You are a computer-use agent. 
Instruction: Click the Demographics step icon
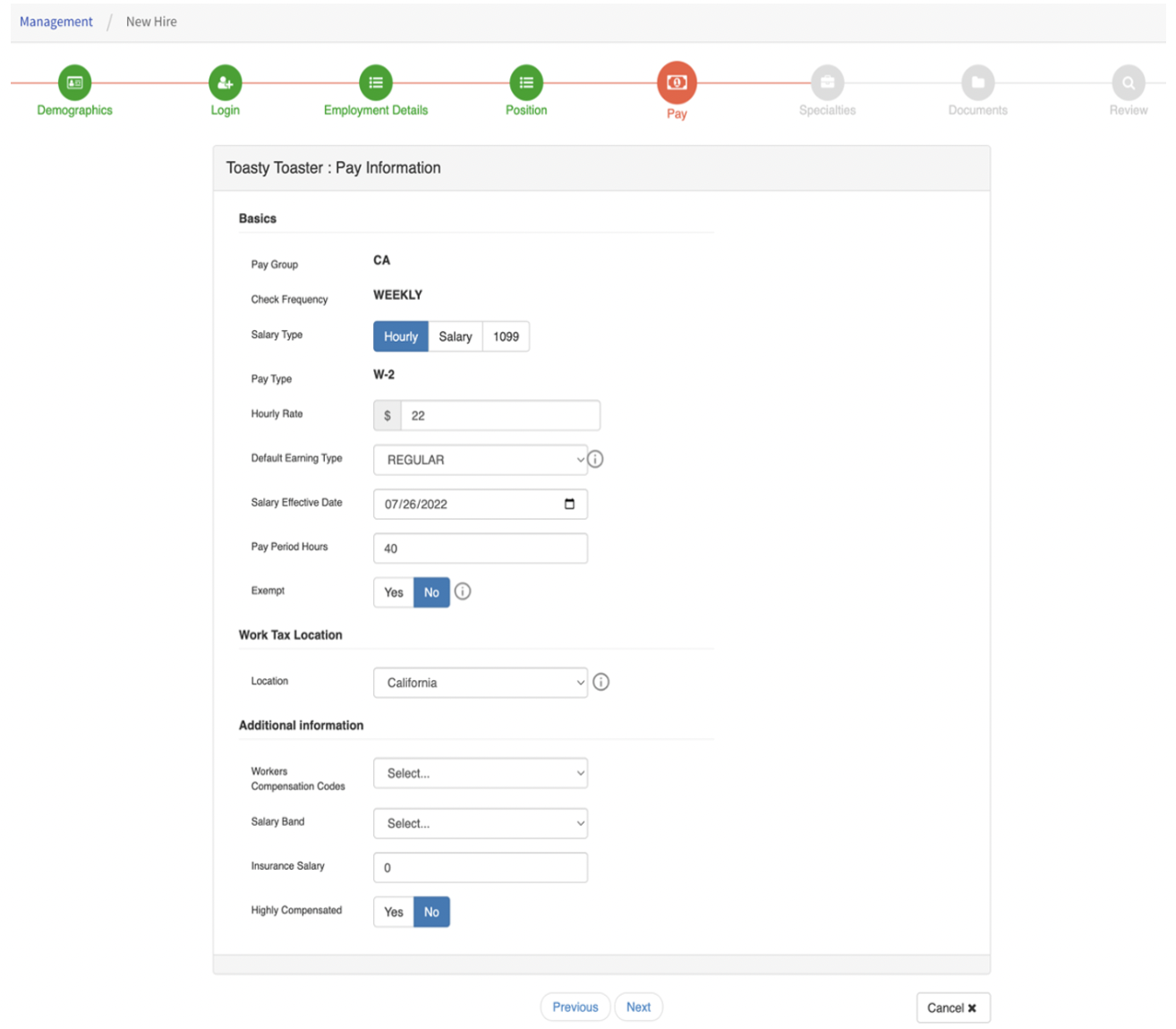(74, 84)
